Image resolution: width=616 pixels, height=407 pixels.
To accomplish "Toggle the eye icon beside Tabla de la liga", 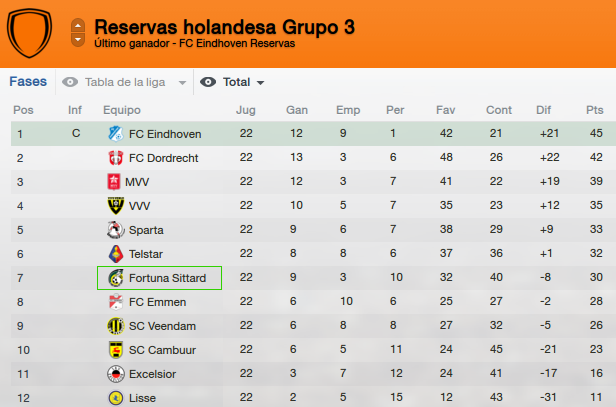I will [70, 82].
